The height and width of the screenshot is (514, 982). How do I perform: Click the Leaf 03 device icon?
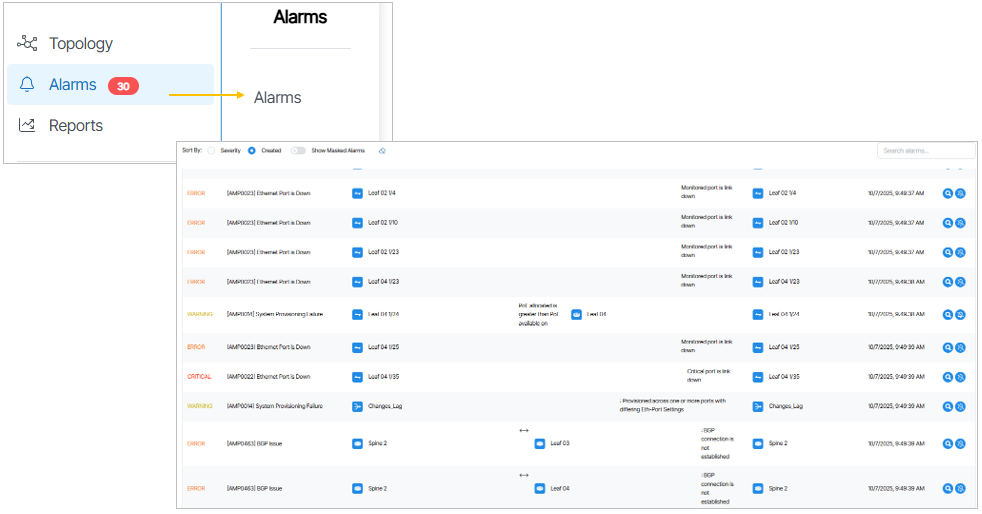pyautogui.click(x=540, y=443)
